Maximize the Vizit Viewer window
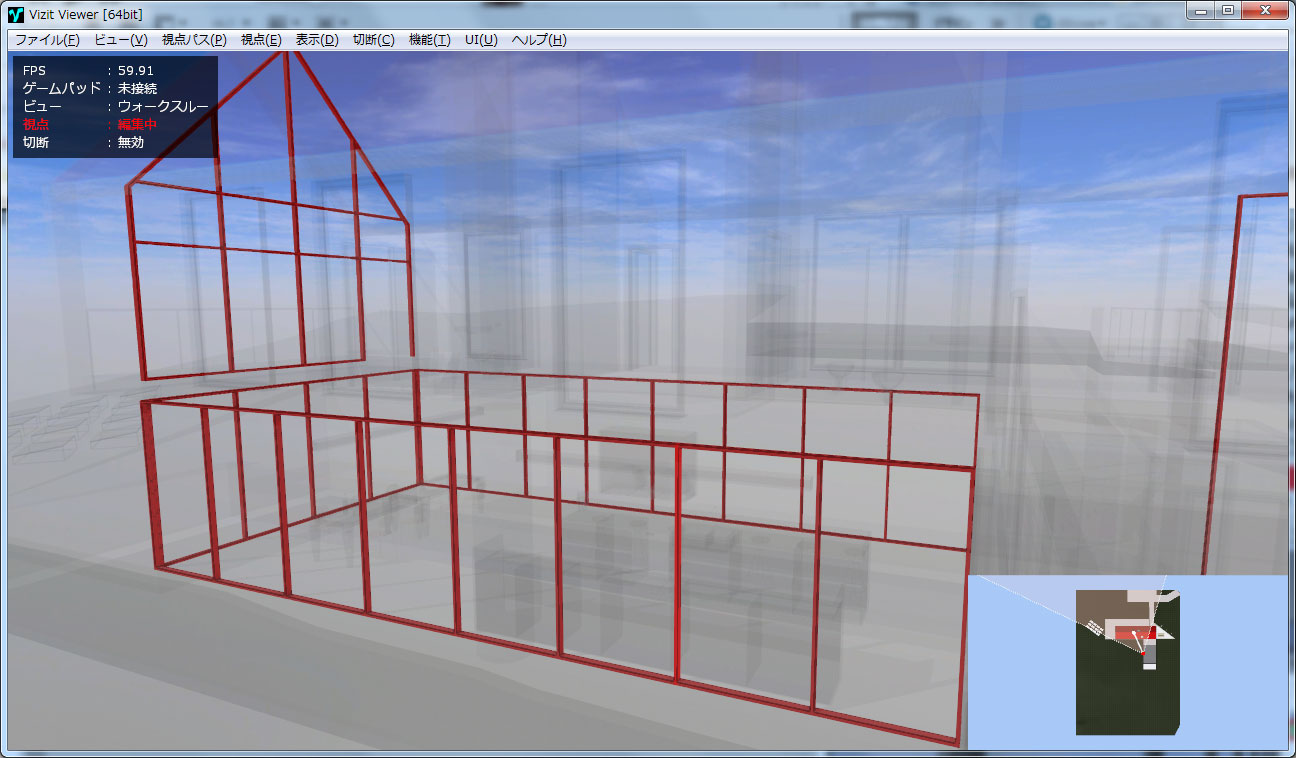Image resolution: width=1296 pixels, height=758 pixels. [x=1228, y=10]
